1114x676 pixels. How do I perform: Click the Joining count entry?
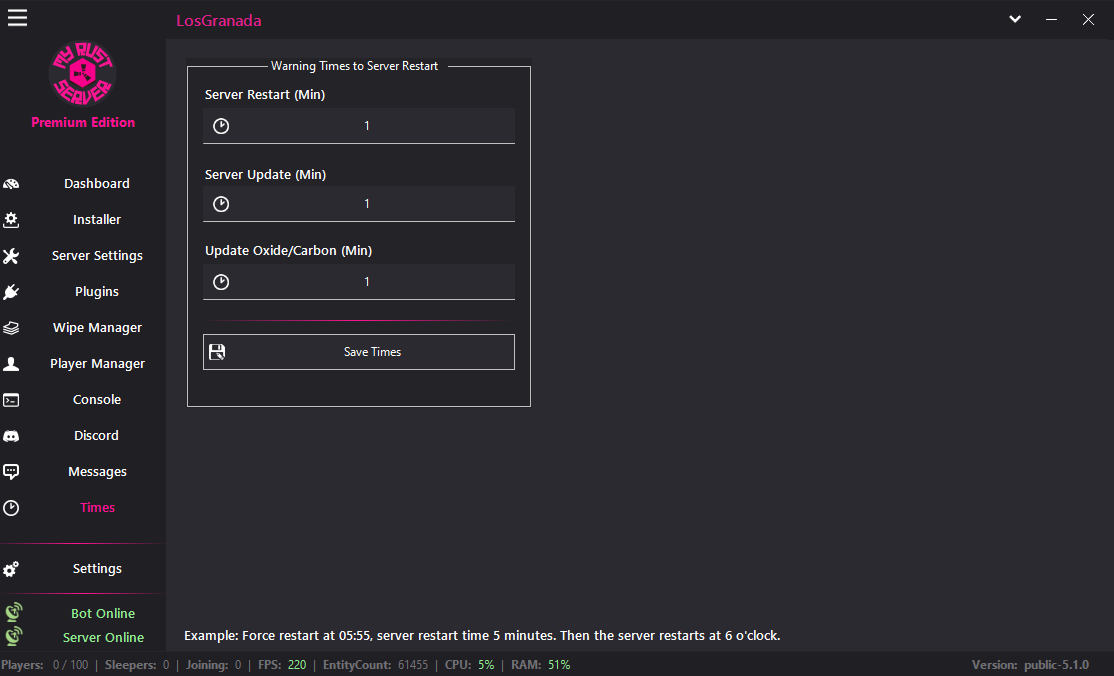(213, 665)
